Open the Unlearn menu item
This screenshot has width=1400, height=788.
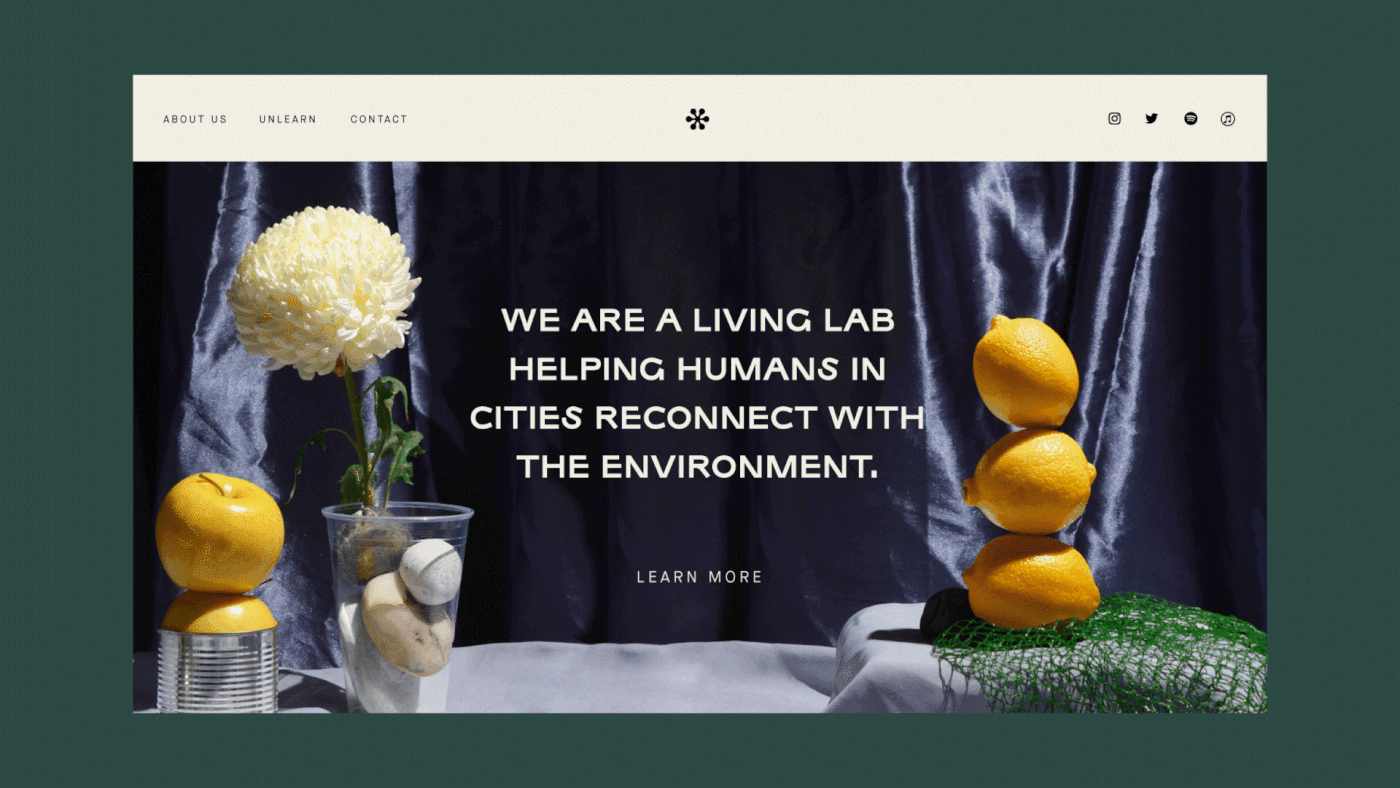(288, 119)
